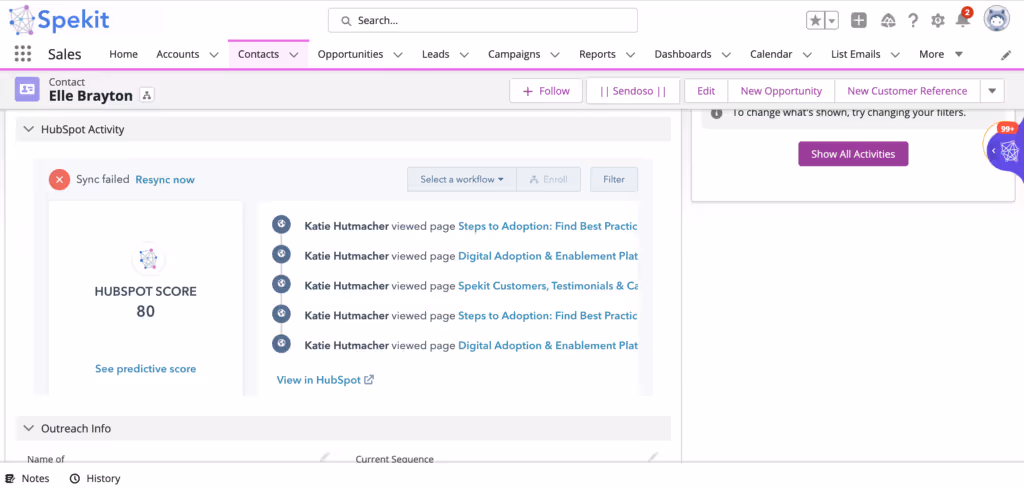Open the History utility item
1024x489 pixels.
(x=95, y=479)
